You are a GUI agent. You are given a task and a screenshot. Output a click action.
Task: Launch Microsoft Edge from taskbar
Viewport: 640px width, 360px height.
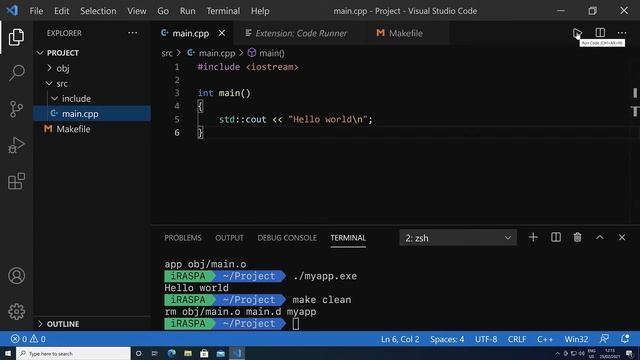171,353
